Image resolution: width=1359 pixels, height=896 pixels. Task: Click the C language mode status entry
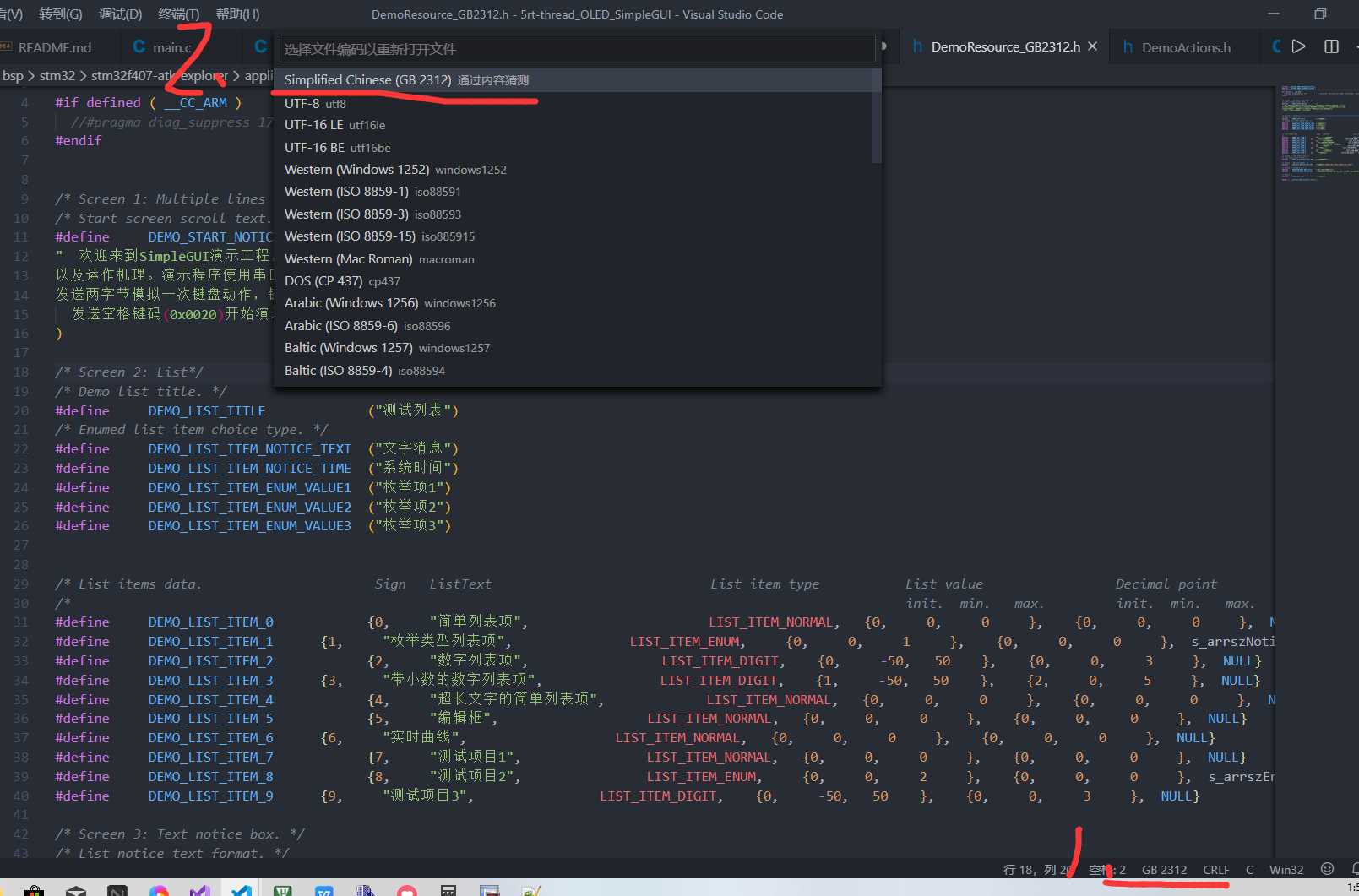[x=1249, y=870]
